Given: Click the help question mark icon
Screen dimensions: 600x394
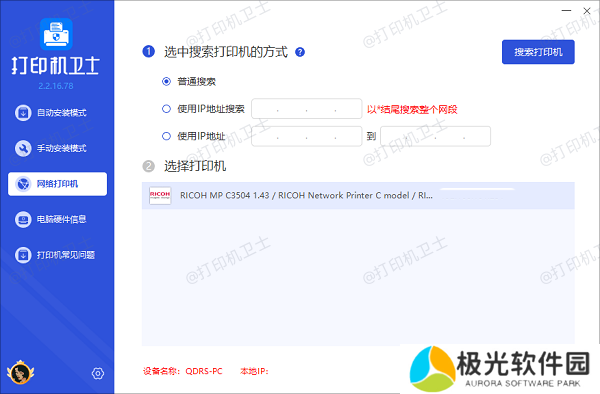Looking at the screenshot, I should point(300,52).
